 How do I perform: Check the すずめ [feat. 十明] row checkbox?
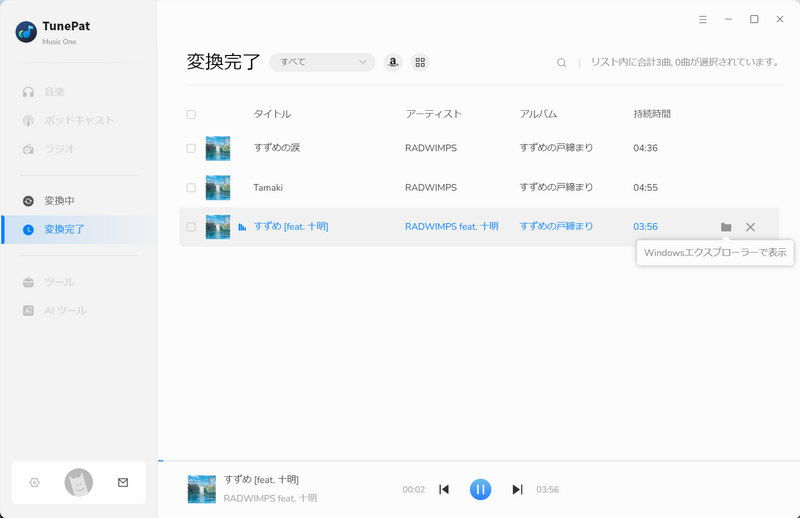pos(191,227)
